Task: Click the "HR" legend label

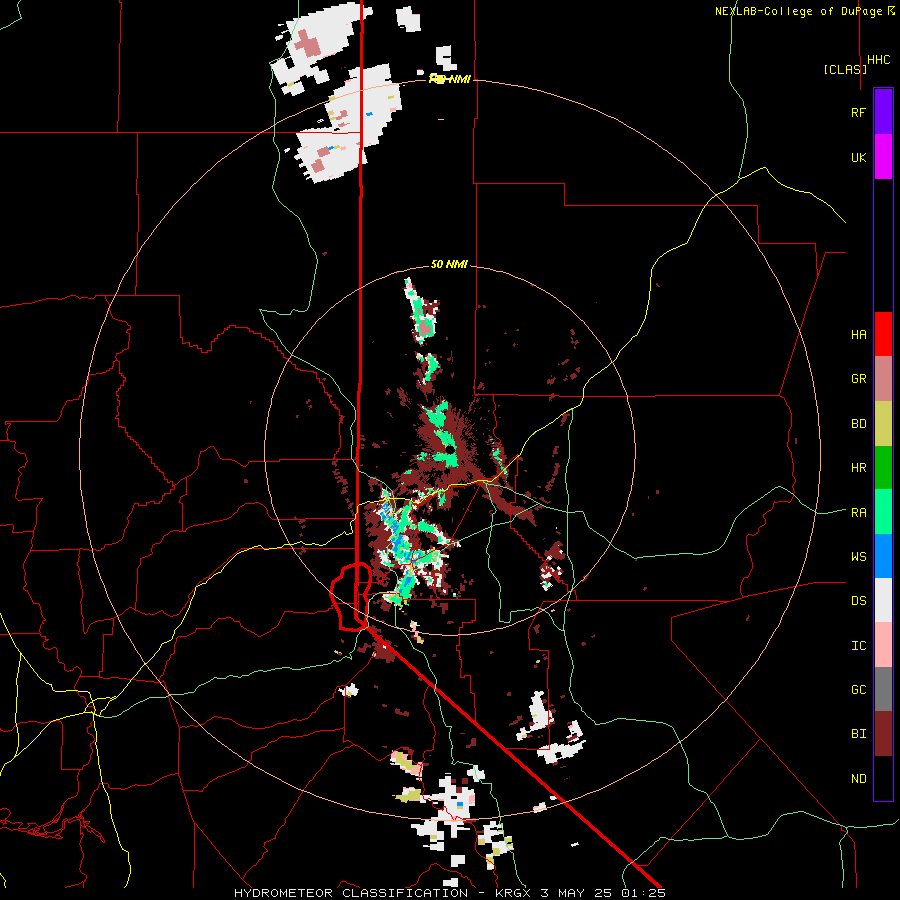Action: click(x=858, y=468)
